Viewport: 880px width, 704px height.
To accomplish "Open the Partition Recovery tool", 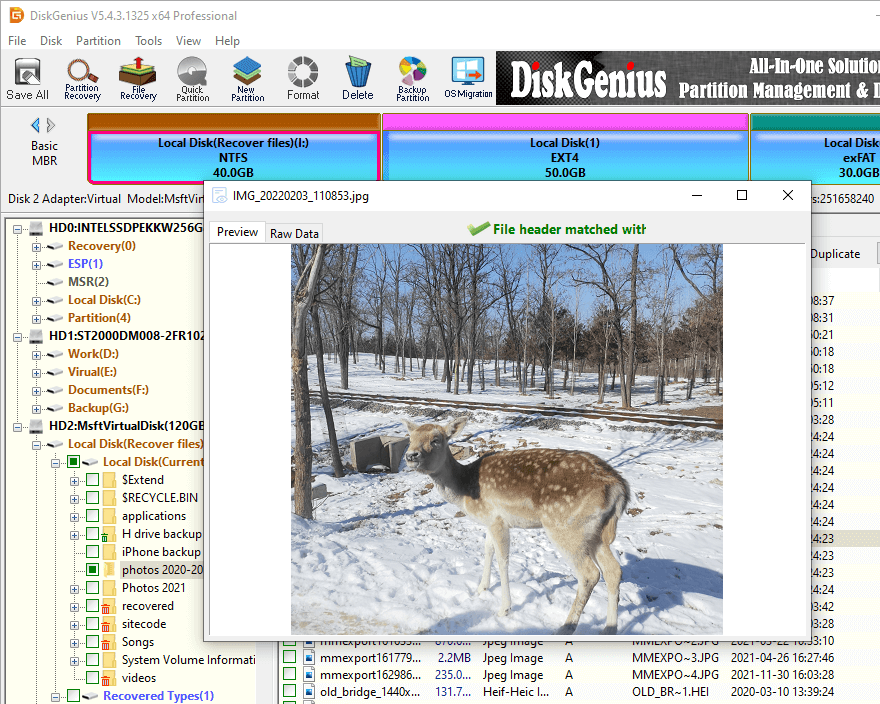I will tap(82, 79).
